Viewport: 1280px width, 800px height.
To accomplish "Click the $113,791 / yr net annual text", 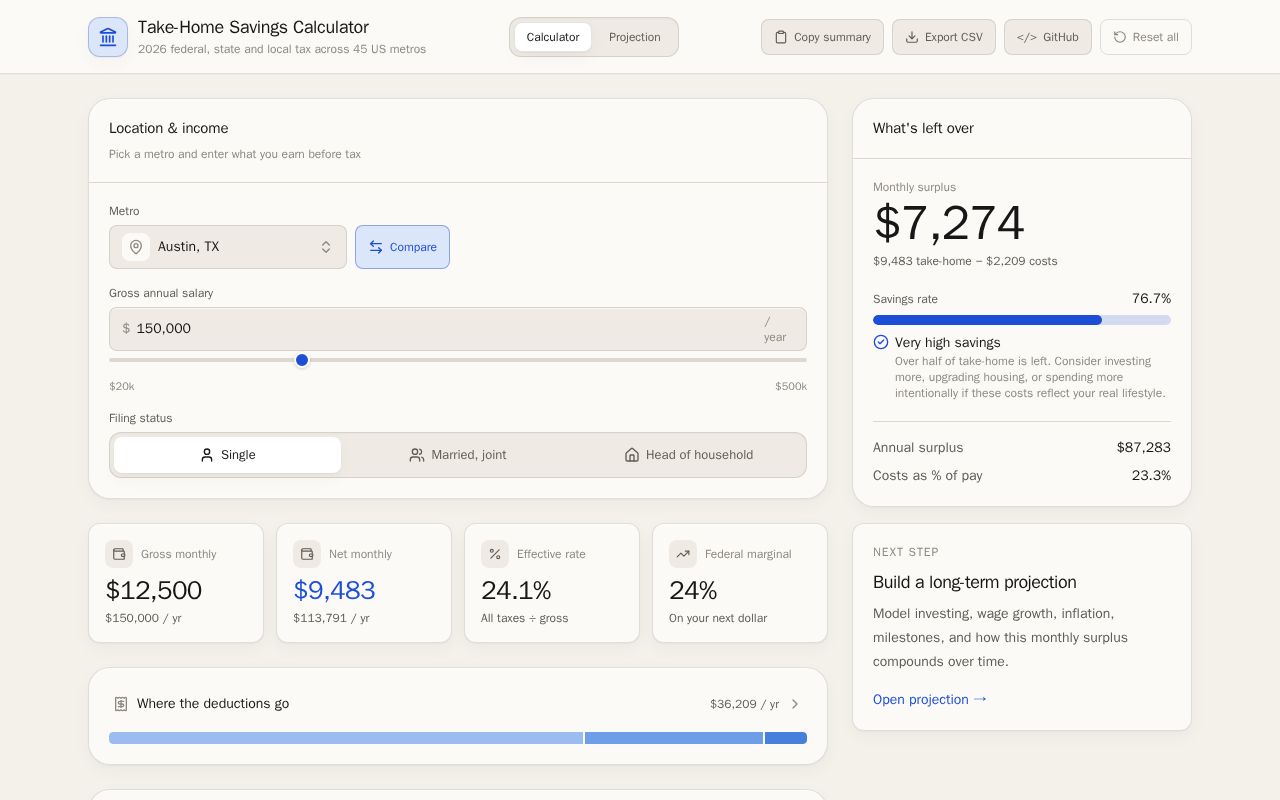I will coord(331,618).
